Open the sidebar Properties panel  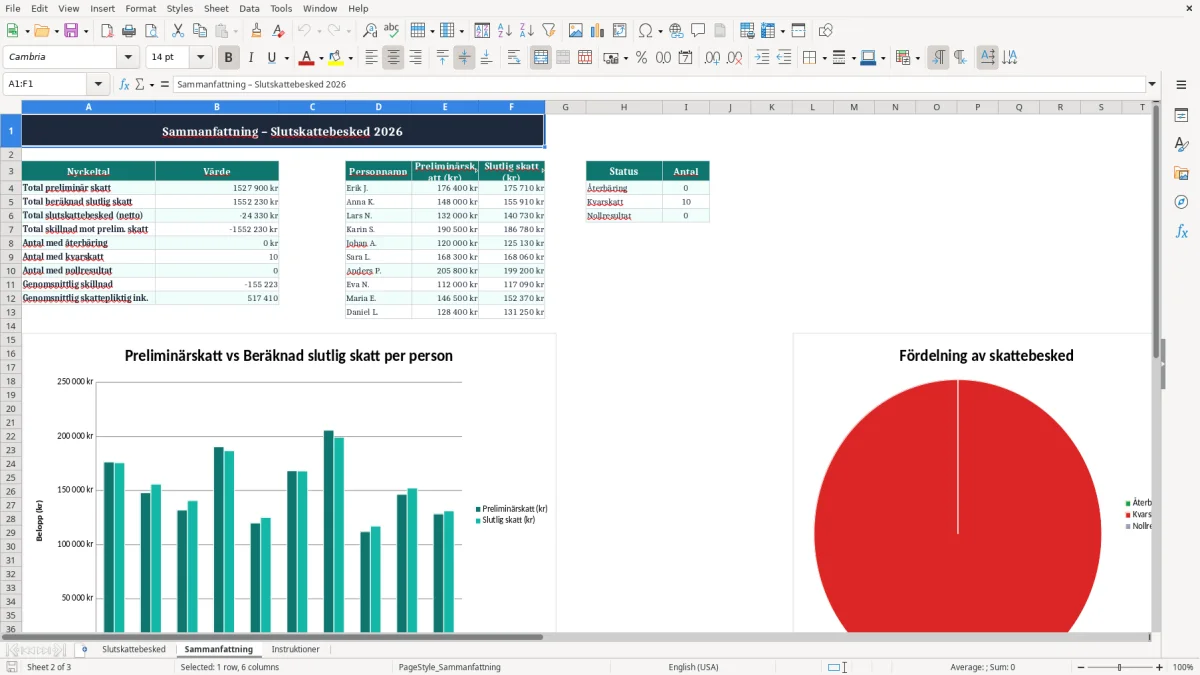(x=1181, y=116)
